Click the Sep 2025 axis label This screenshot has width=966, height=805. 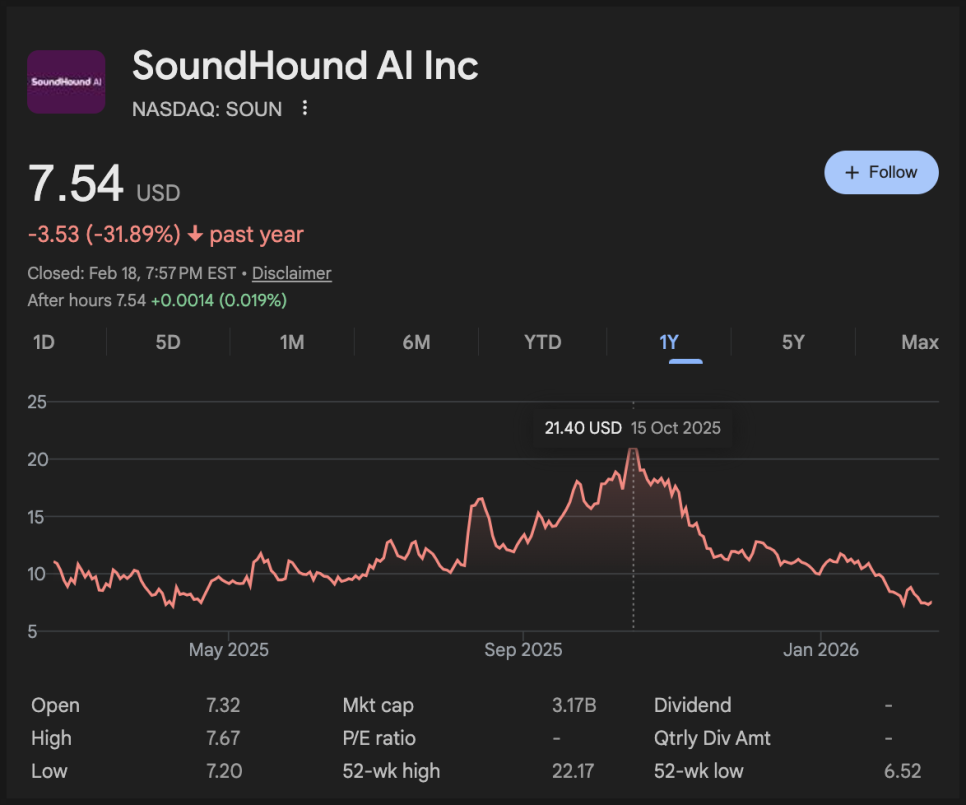[x=523, y=650]
